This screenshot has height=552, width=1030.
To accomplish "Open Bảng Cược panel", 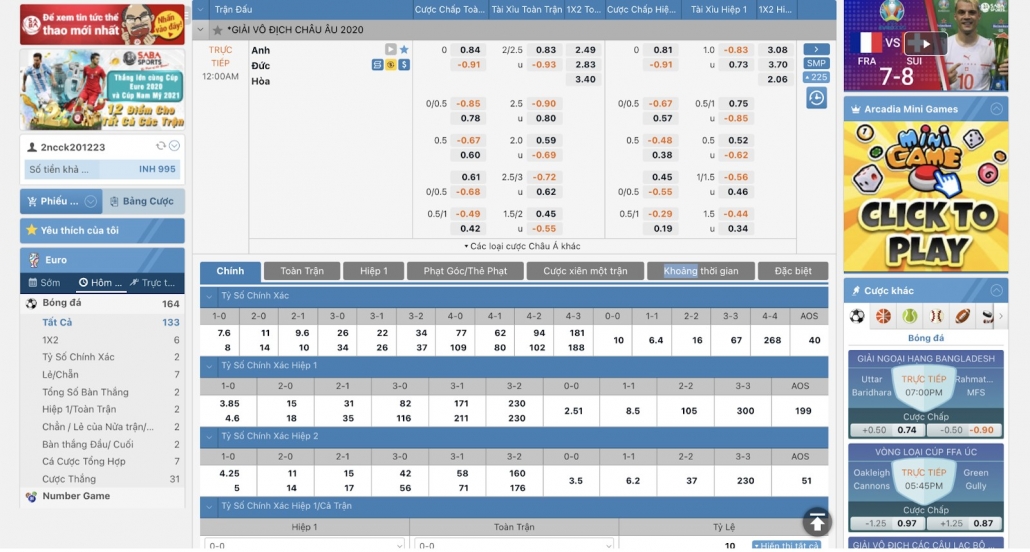I will click(143, 201).
